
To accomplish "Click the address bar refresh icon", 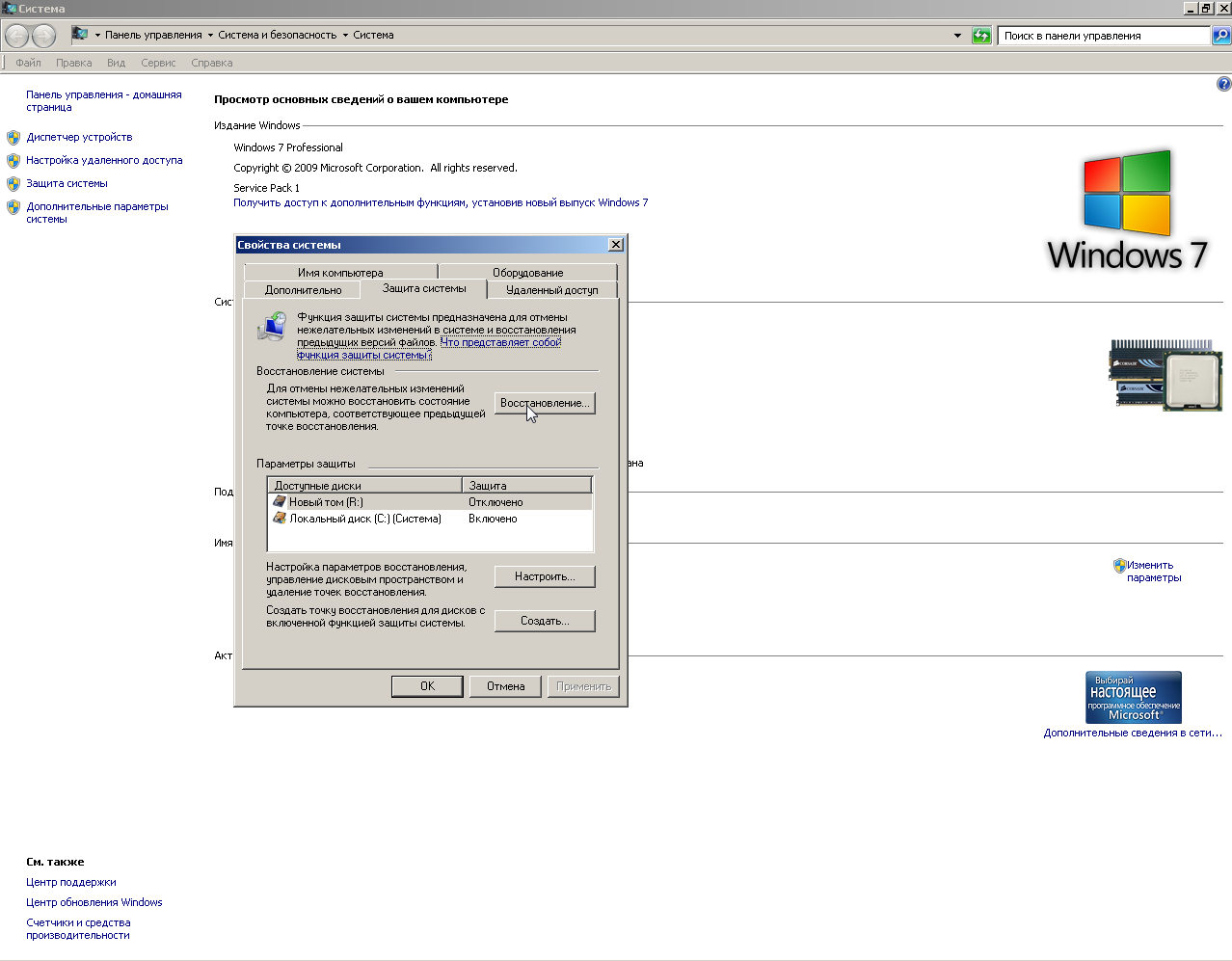I will (981, 36).
